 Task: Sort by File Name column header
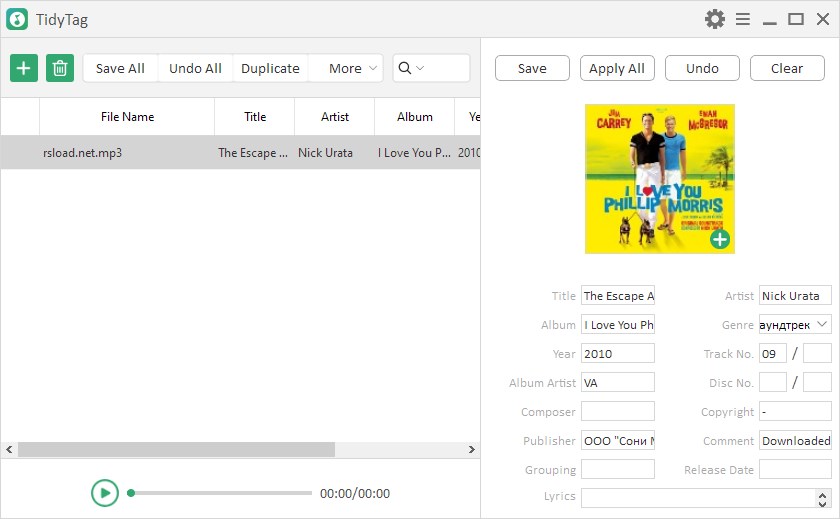click(x=127, y=117)
